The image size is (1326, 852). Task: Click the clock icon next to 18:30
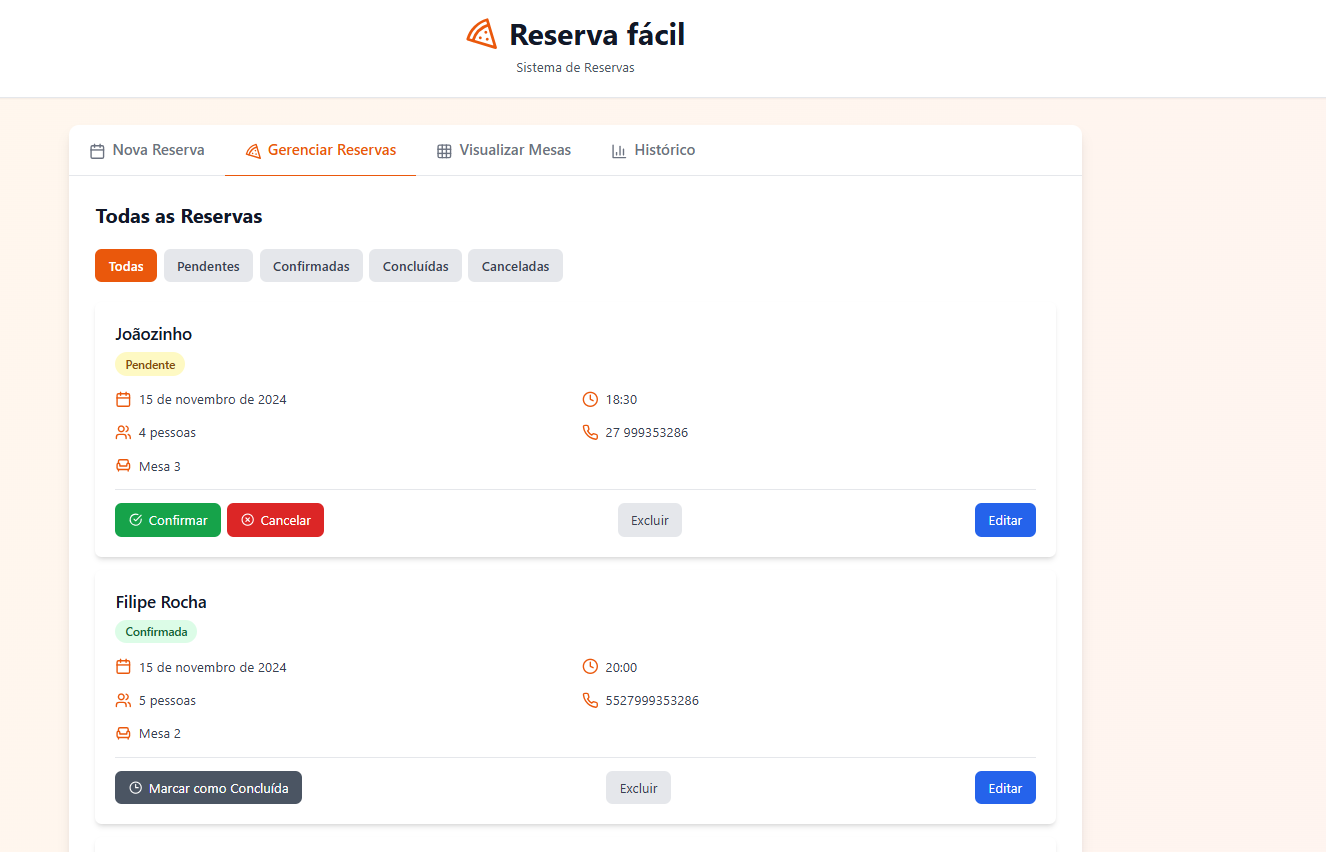coord(590,400)
